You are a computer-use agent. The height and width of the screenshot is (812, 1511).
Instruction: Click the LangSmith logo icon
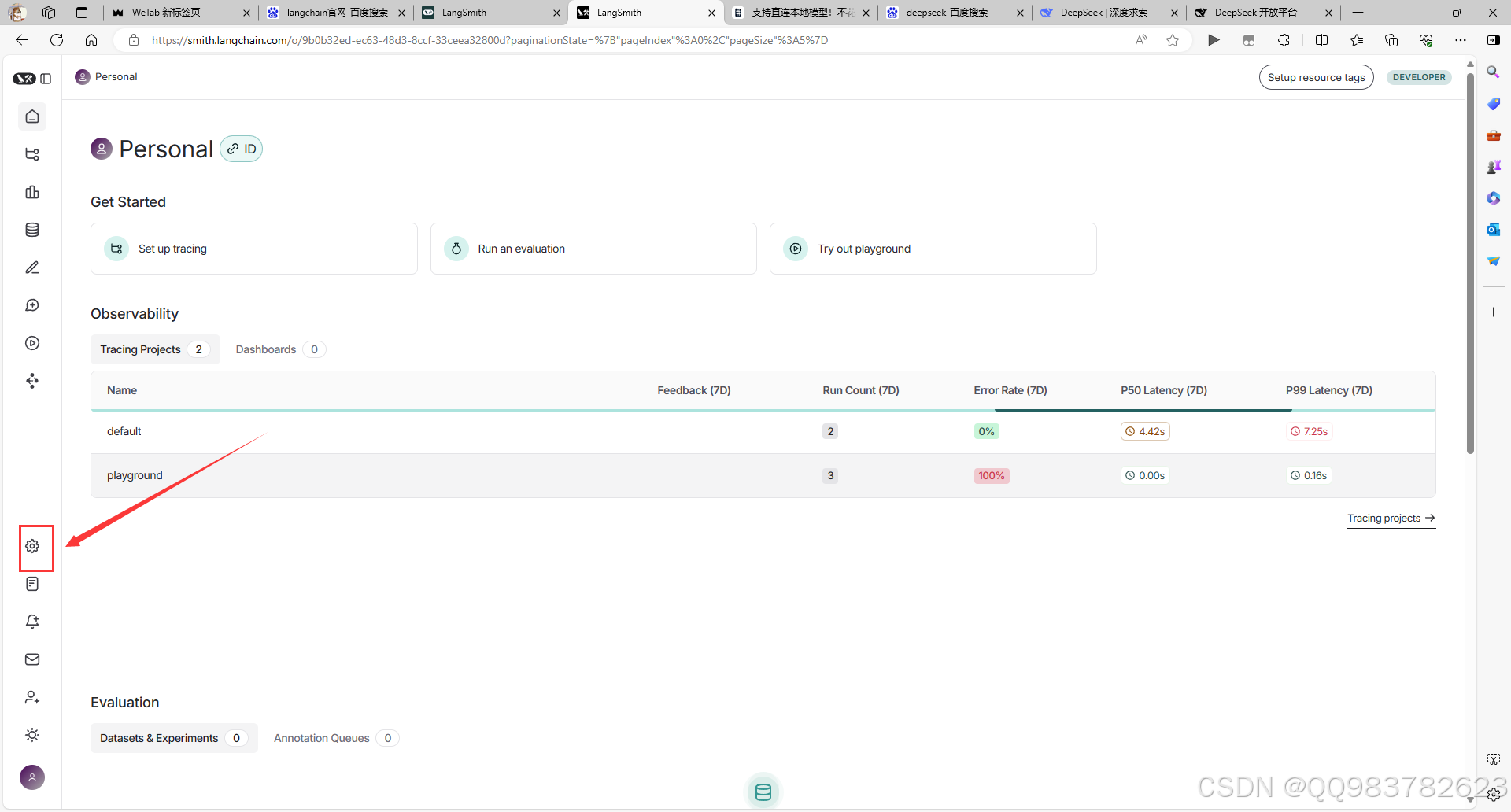(24, 79)
